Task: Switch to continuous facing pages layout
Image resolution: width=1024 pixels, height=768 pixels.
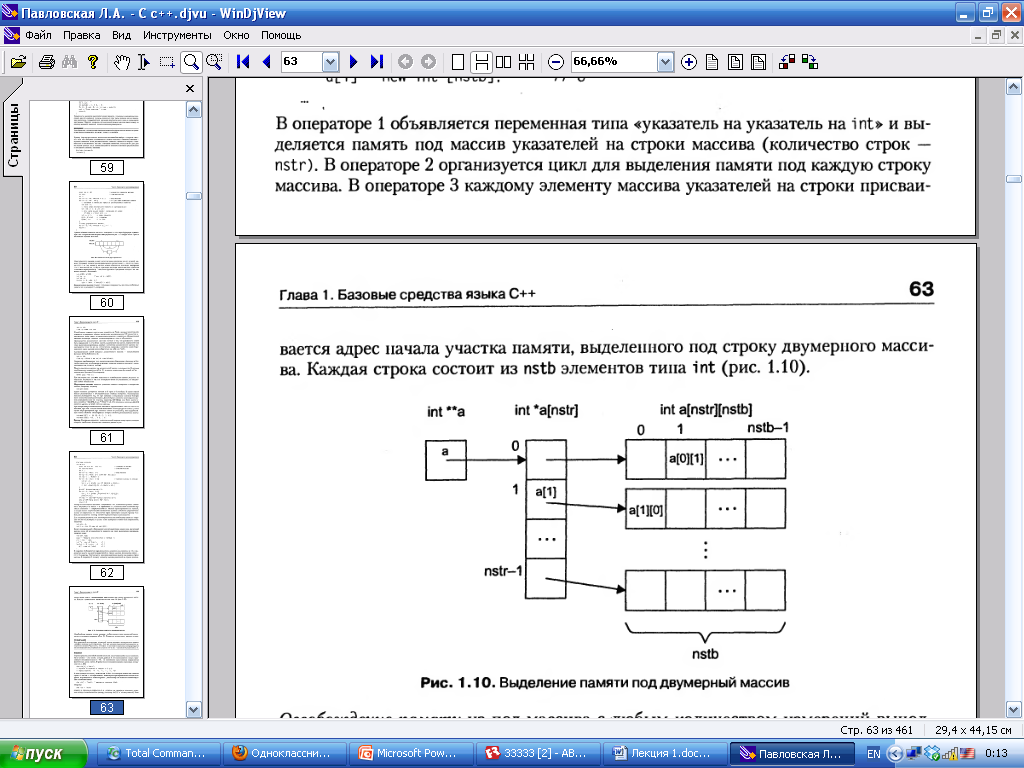Action: pos(526,62)
